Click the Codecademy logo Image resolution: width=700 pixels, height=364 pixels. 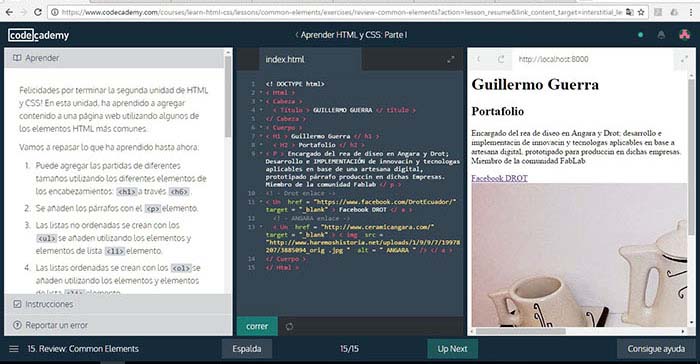(38, 35)
